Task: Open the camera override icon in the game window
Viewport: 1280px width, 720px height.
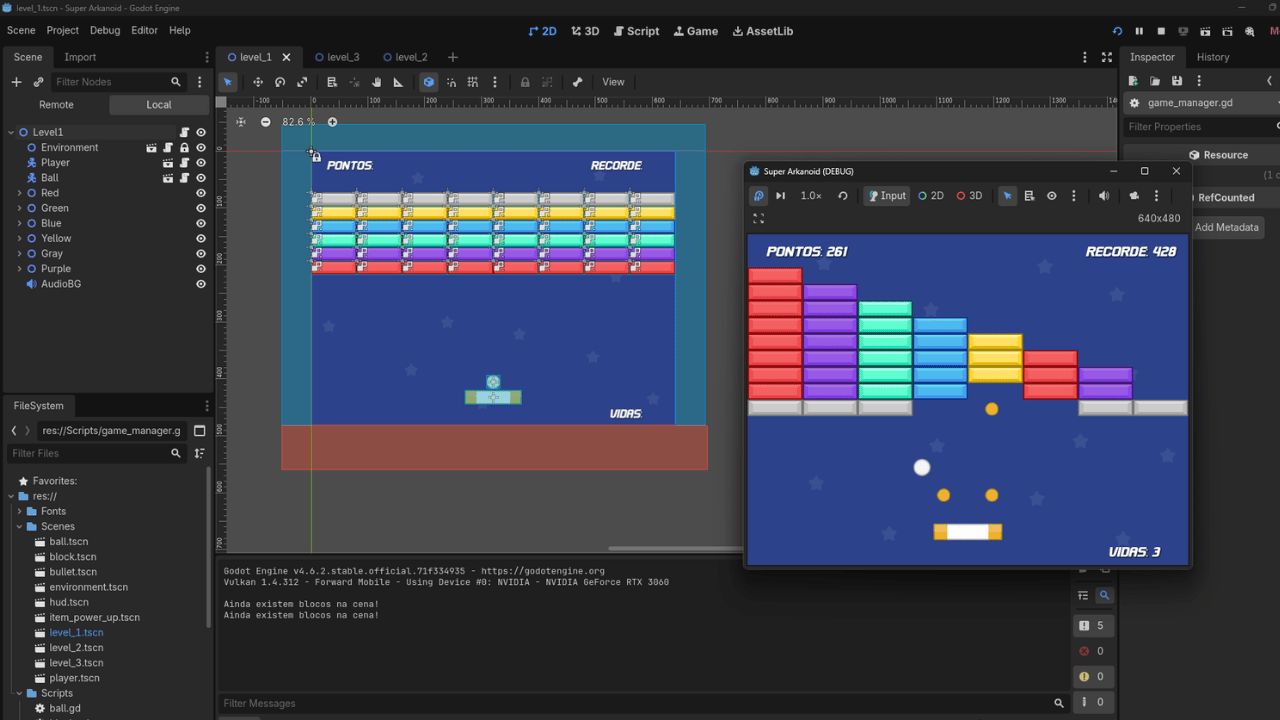Action: pyautogui.click(x=1134, y=196)
